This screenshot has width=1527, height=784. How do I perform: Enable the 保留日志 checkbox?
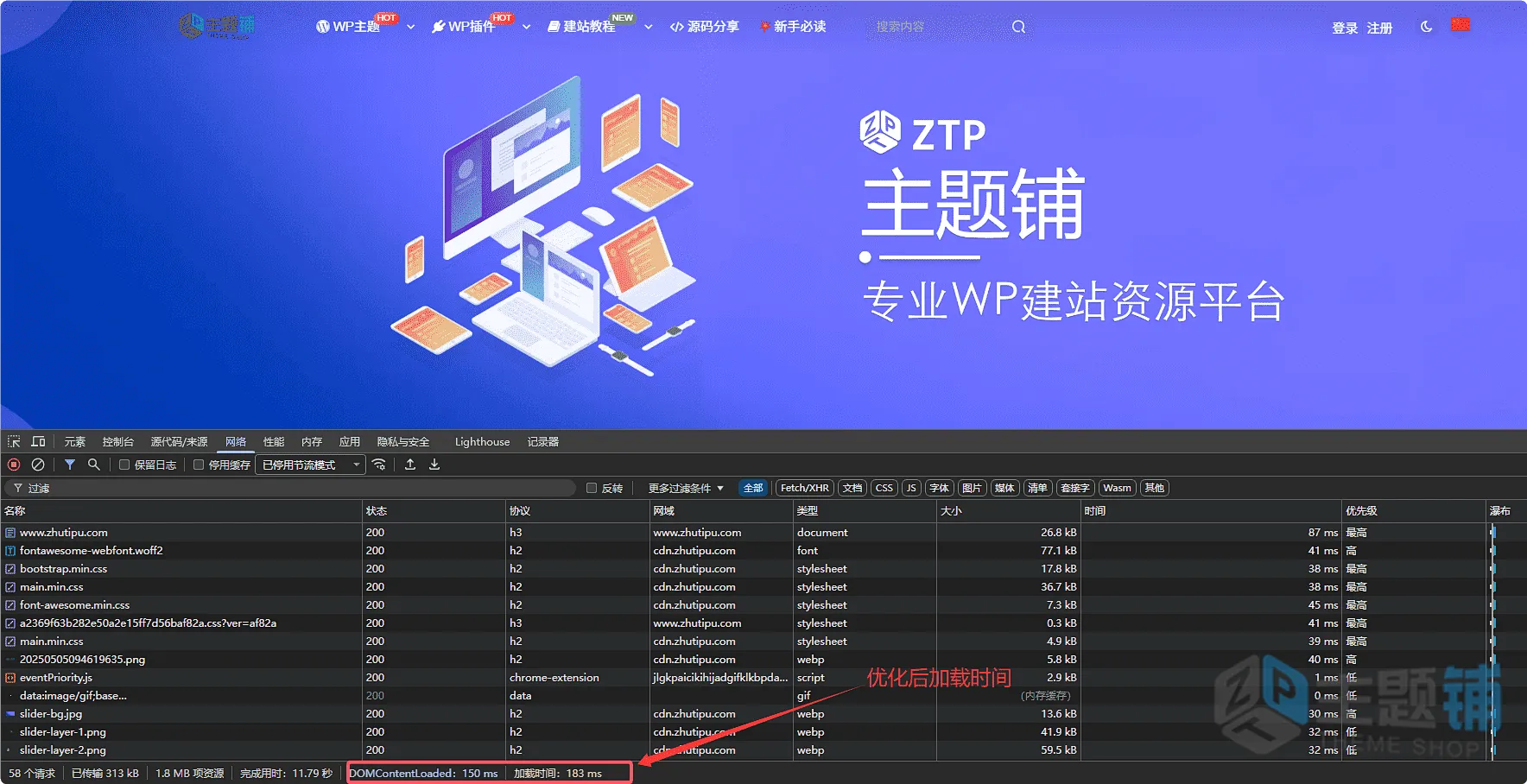124,465
